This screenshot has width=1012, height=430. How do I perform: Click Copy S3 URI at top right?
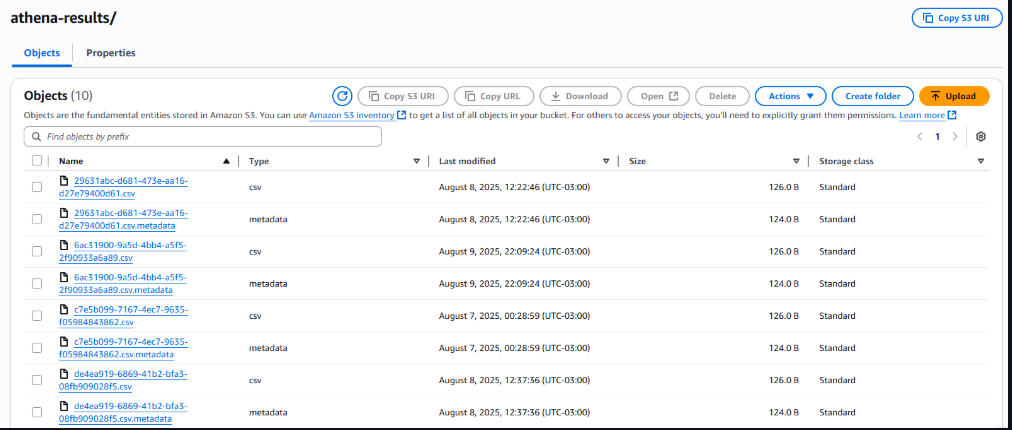[956, 18]
